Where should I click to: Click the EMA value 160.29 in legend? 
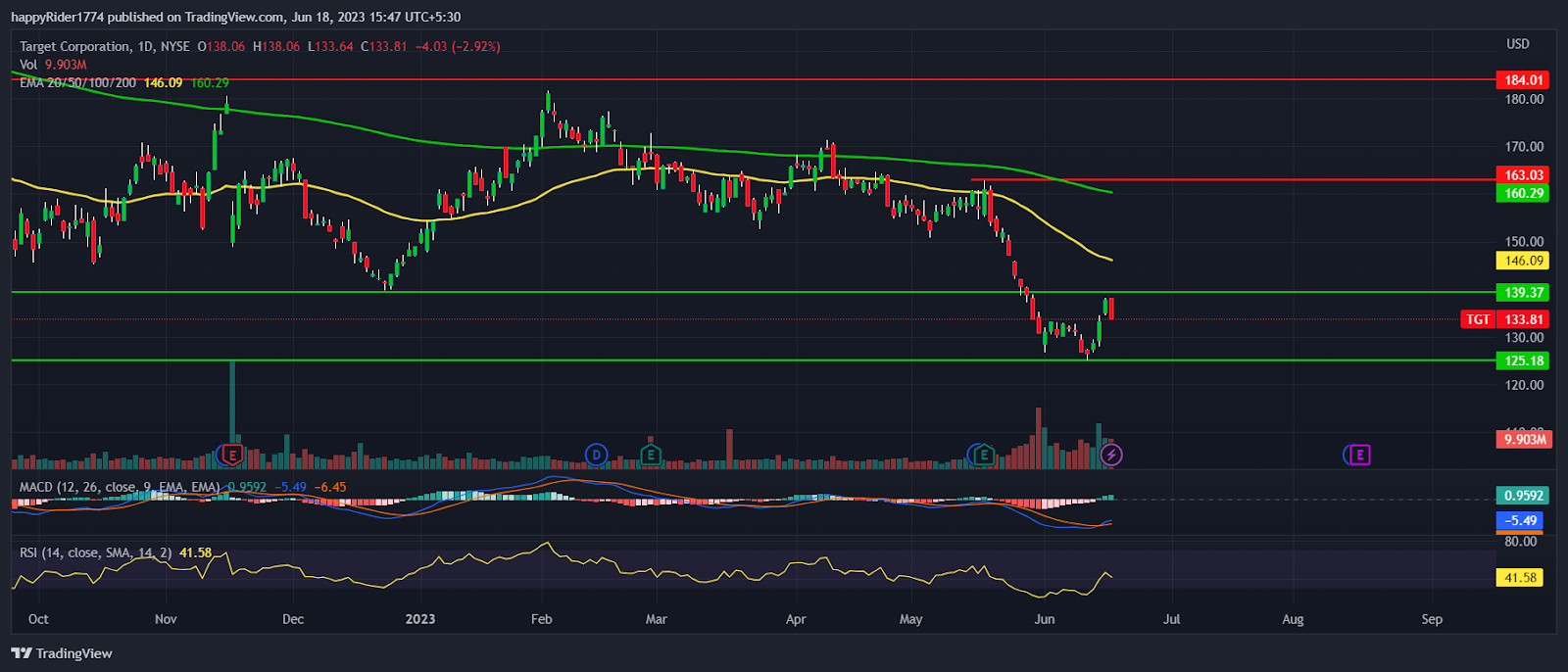tap(210, 82)
